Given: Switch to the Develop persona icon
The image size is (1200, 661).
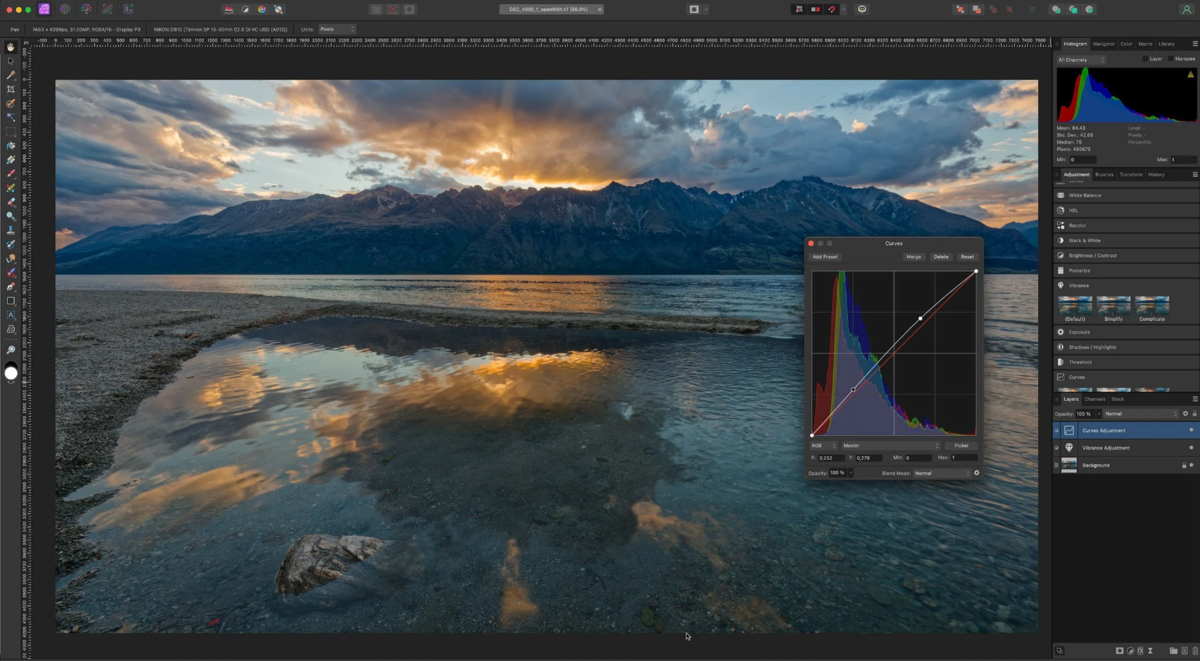Looking at the screenshot, I should pyautogui.click(x=87, y=9).
